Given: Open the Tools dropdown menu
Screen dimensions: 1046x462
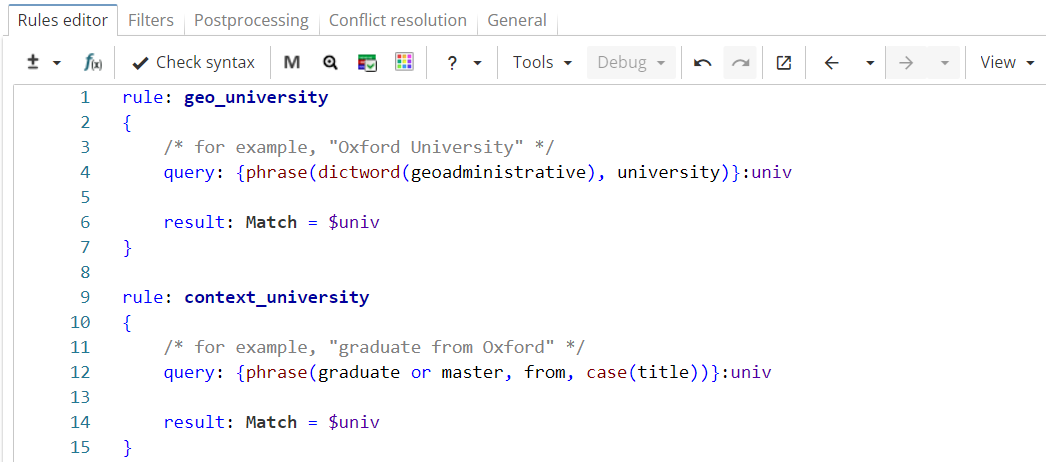Looking at the screenshot, I should click(x=542, y=63).
